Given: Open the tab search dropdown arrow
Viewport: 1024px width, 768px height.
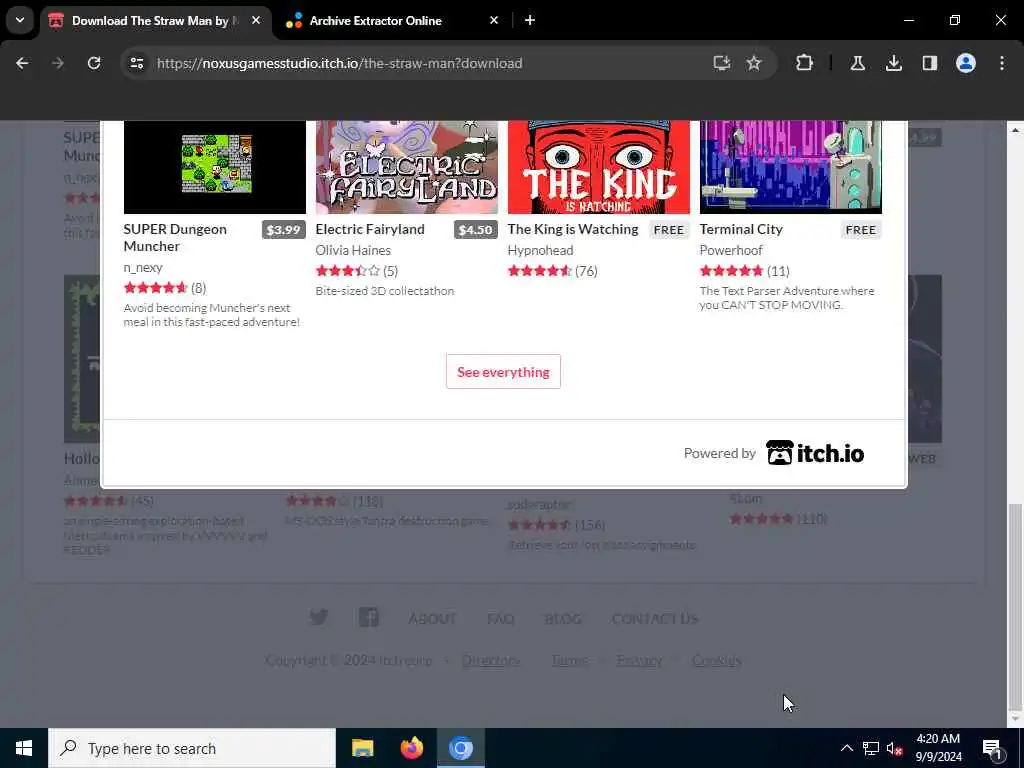Looking at the screenshot, I should 20,20.
